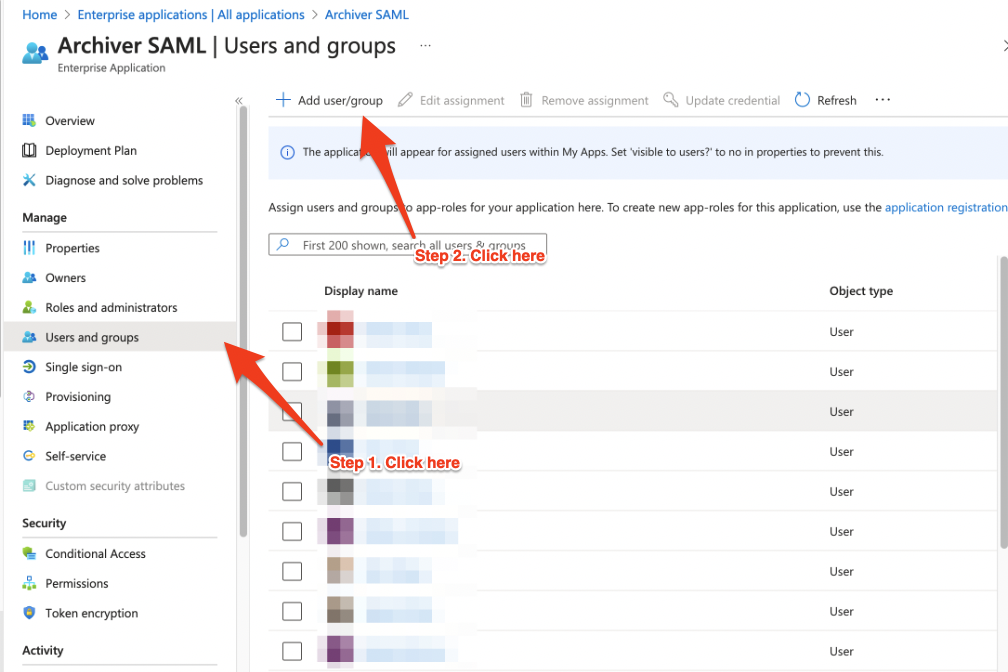The image size is (1008, 672).
Task: Click the Self-service icon
Action: (29, 456)
